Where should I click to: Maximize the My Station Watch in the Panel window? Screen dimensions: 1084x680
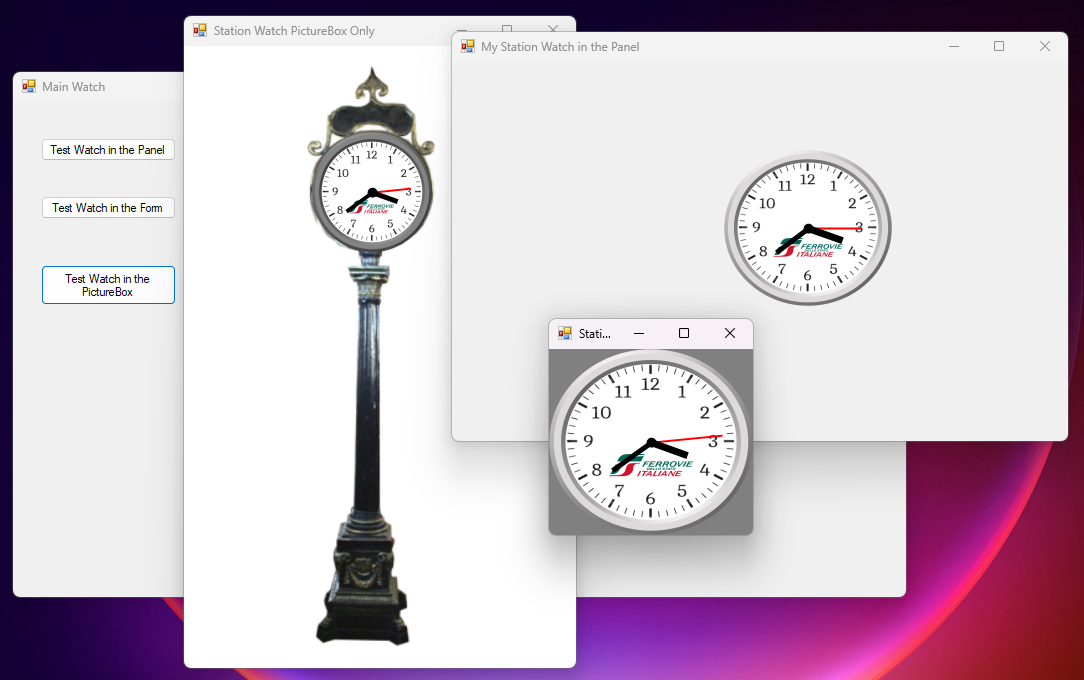(999, 46)
